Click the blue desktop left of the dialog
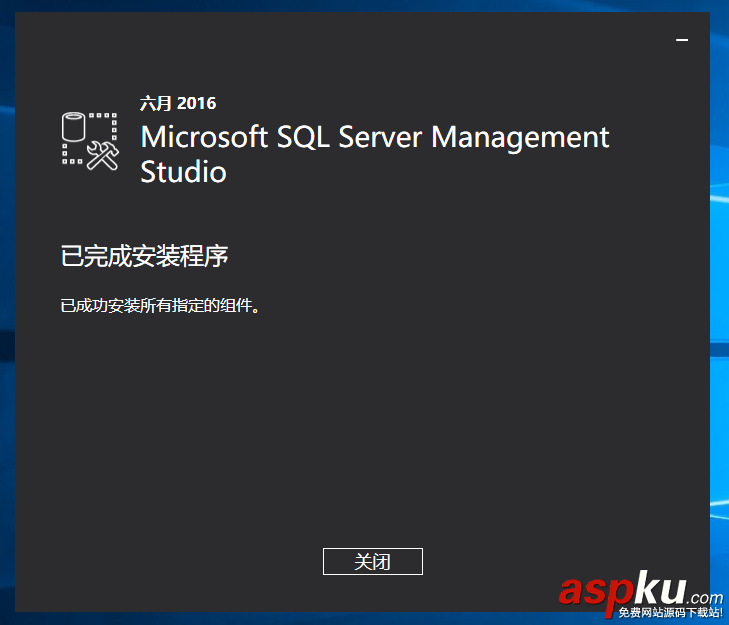Image resolution: width=729 pixels, height=625 pixels. pyautogui.click(x=7, y=300)
